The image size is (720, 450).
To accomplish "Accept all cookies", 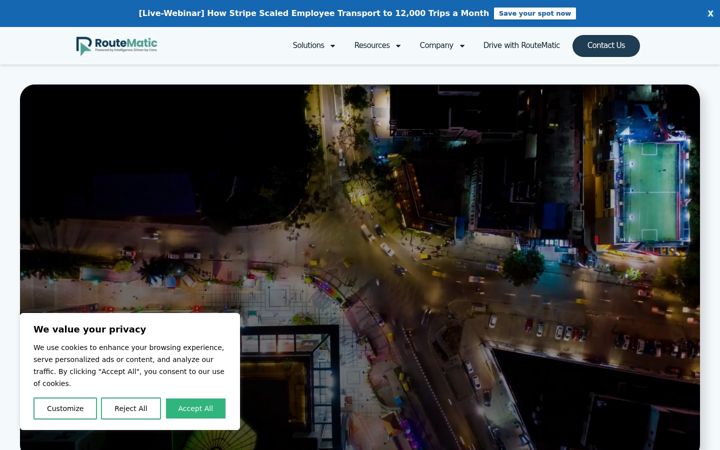I will [196, 408].
